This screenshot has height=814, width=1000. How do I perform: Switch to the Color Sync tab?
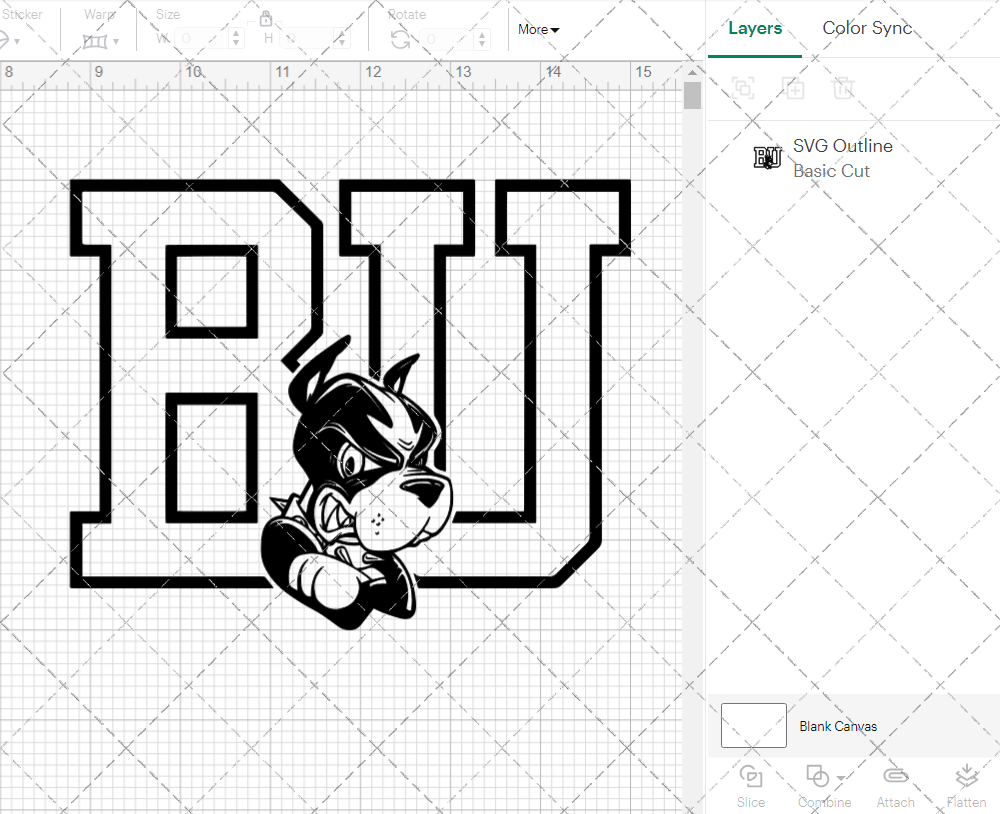pyautogui.click(x=867, y=28)
